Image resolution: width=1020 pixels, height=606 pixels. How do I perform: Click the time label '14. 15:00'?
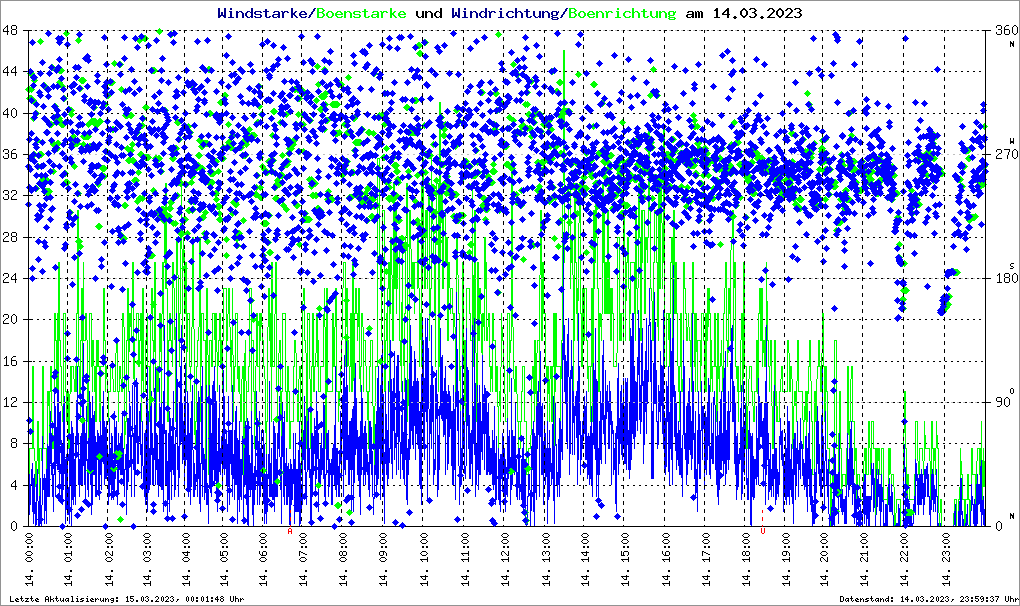(626, 559)
